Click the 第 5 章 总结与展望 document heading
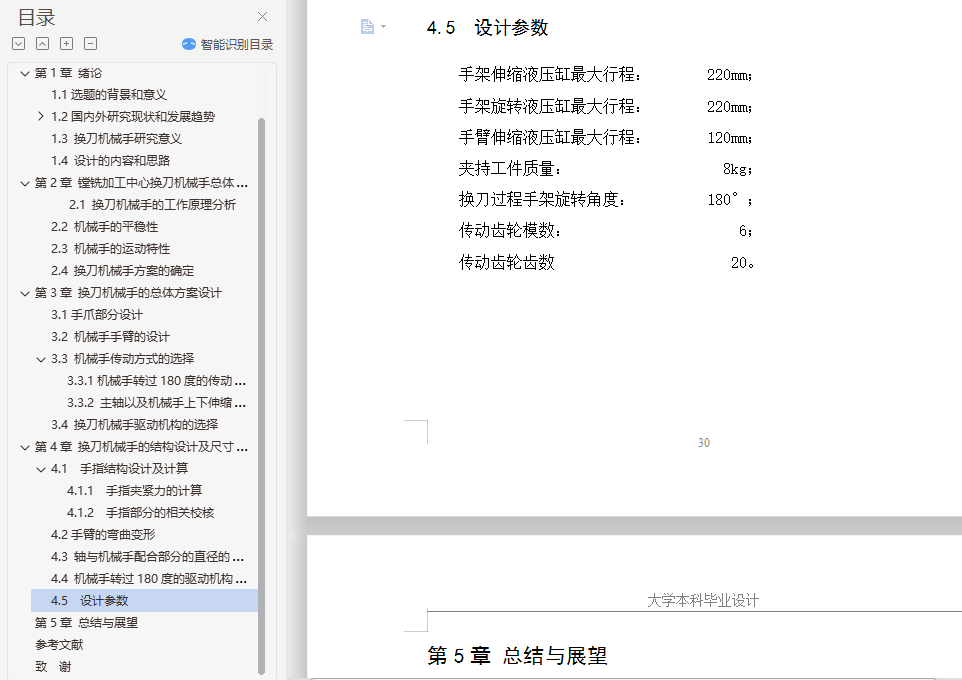The image size is (962, 680). (517, 655)
